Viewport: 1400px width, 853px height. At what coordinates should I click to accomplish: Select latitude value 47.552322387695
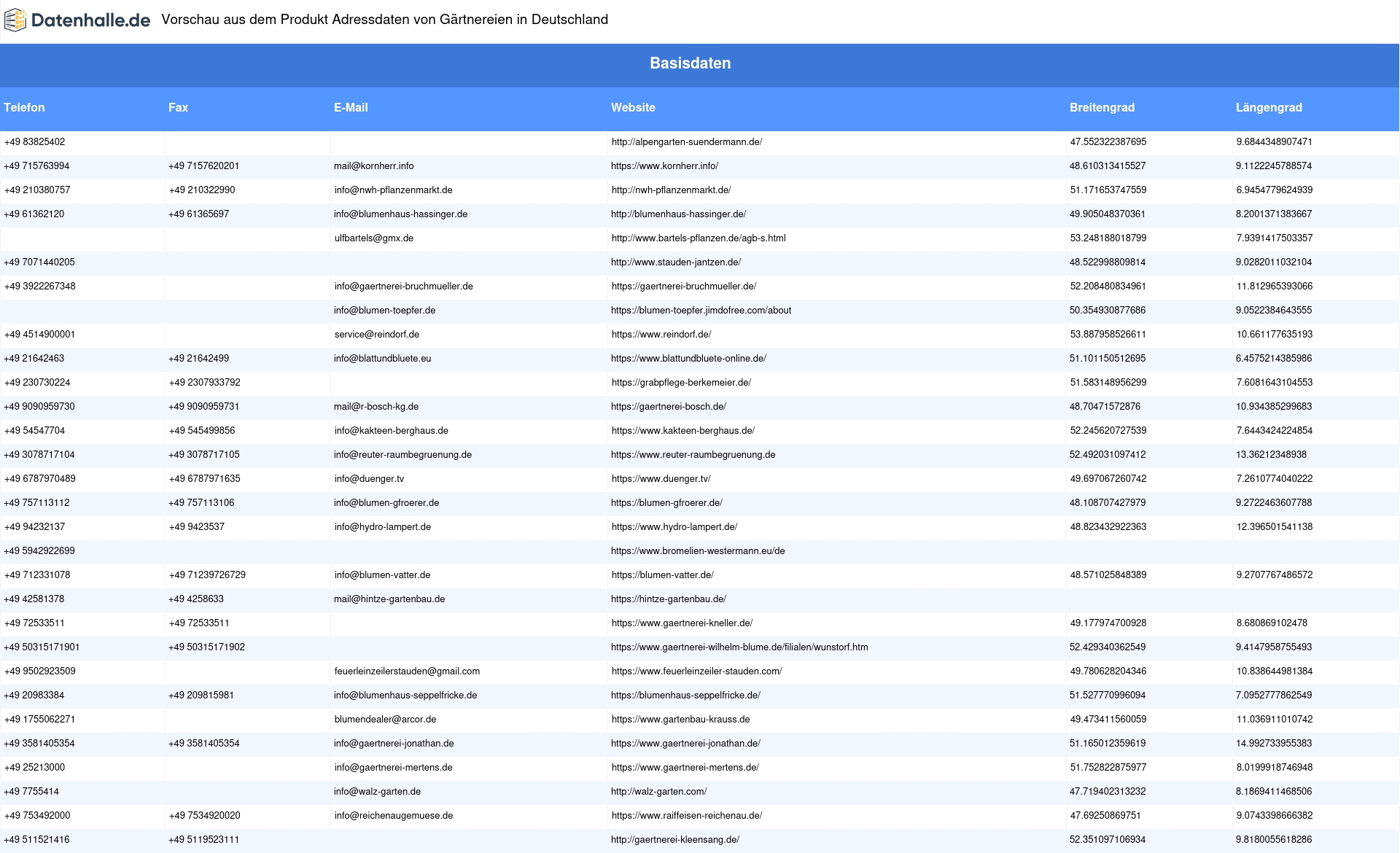[1108, 142]
